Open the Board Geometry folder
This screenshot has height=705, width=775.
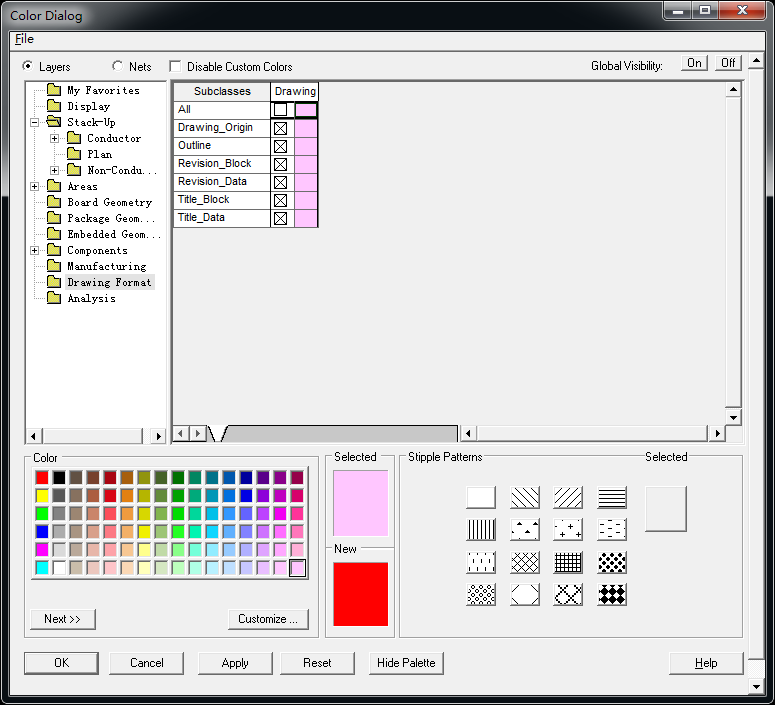click(x=109, y=202)
